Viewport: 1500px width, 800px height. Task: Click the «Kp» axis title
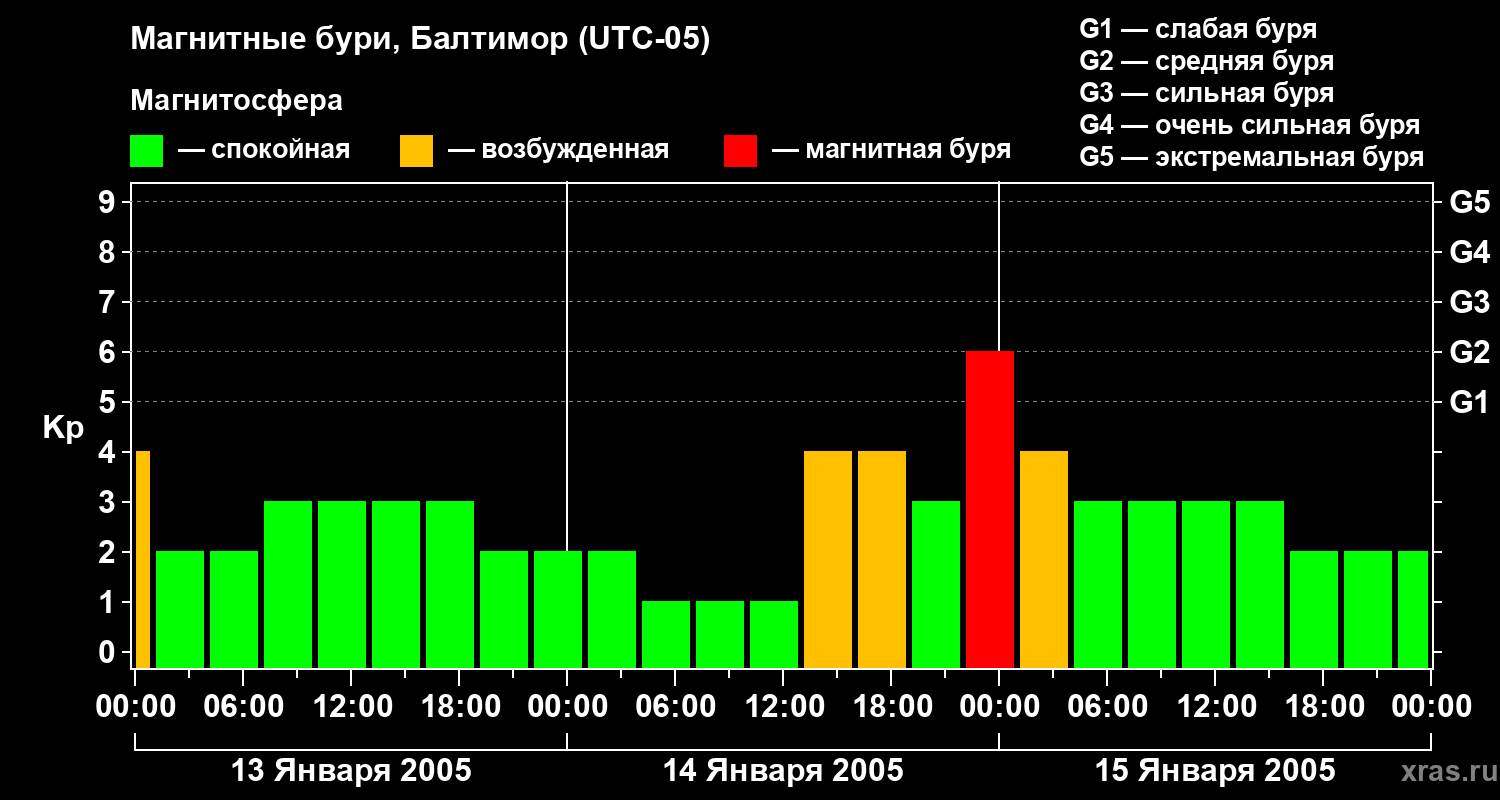point(63,428)
